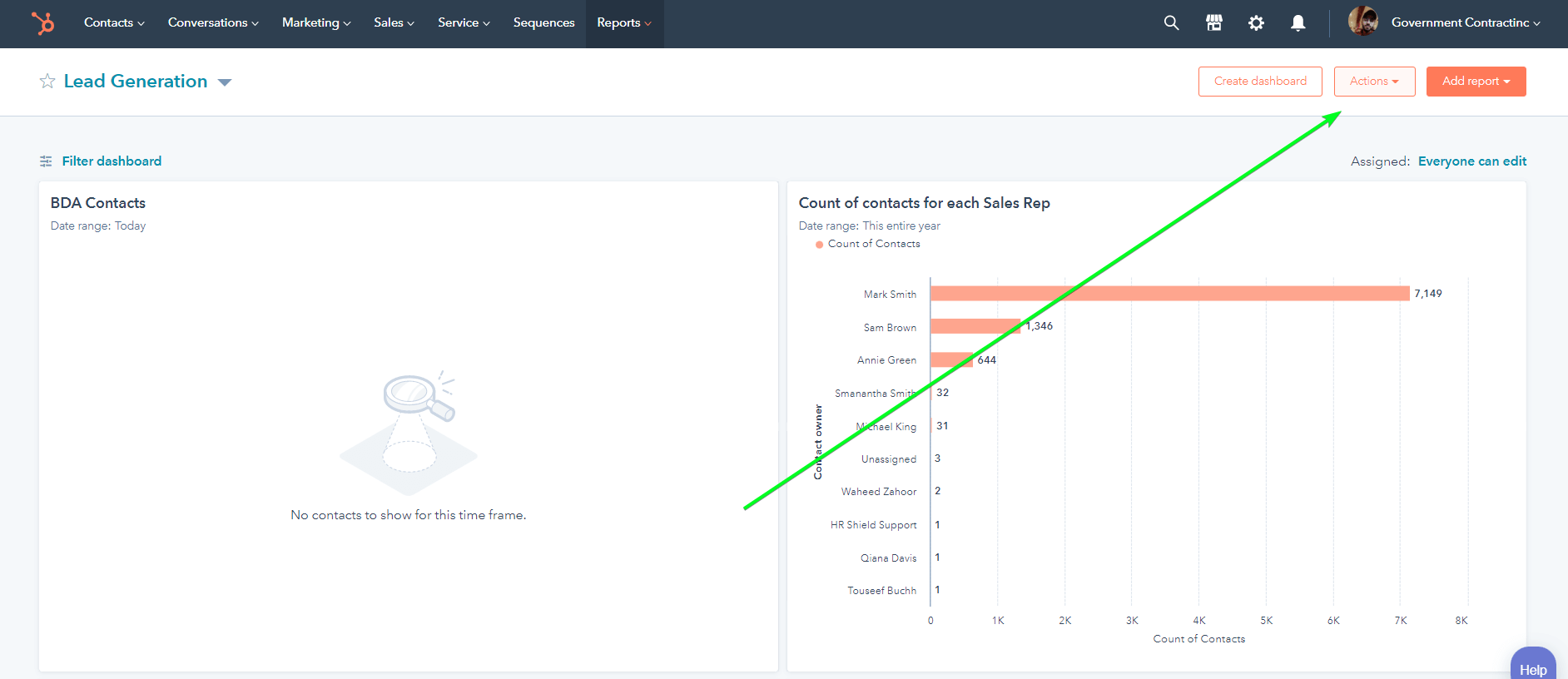Screen dimensions: 1568x679
Task: Click the Filter dashboard sliders icon
Action: (46, 161)
